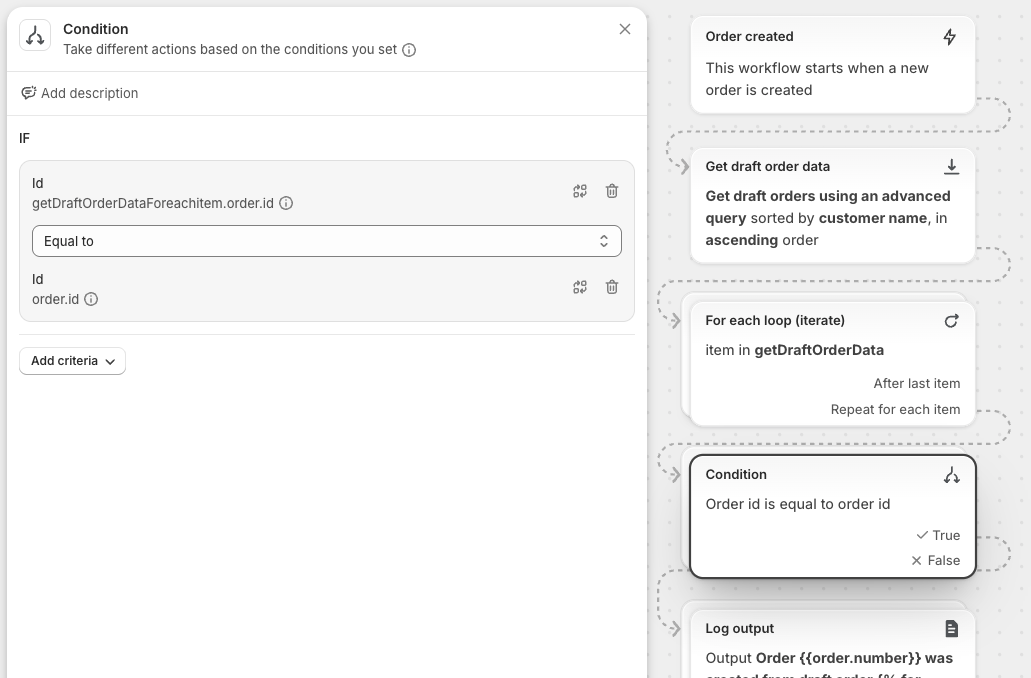Click info icon next to getDraftOrderDataForeachitem.order.id

tap(286, 203)
